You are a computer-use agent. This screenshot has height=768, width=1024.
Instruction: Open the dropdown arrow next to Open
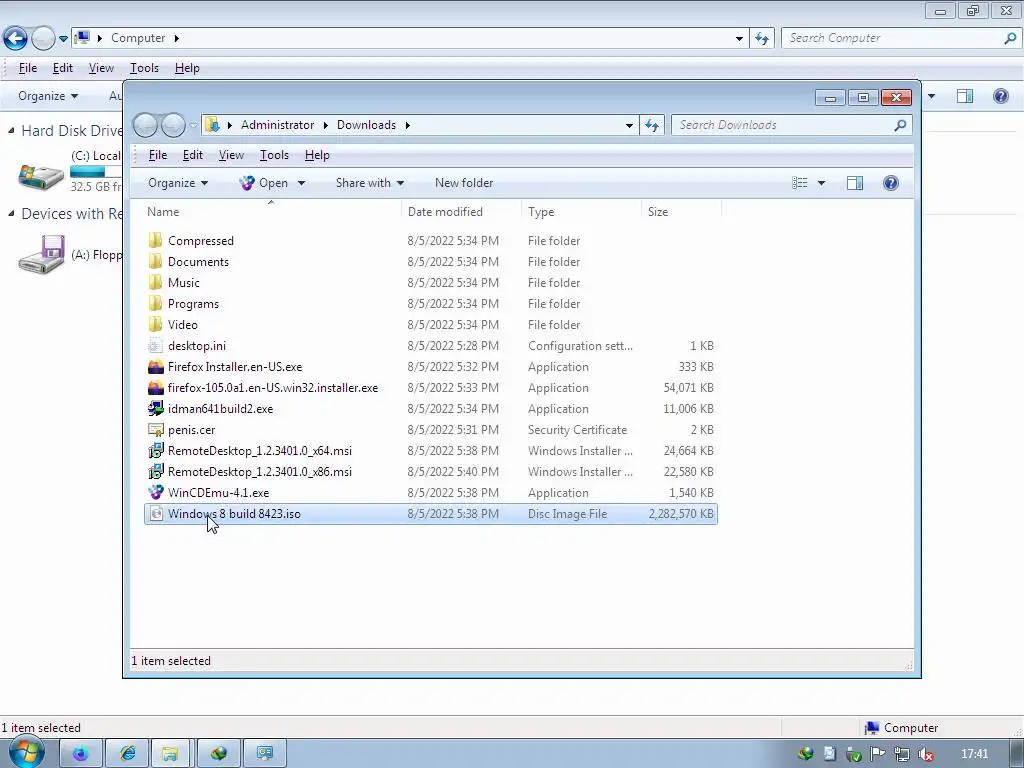click(x=301, y=183)
